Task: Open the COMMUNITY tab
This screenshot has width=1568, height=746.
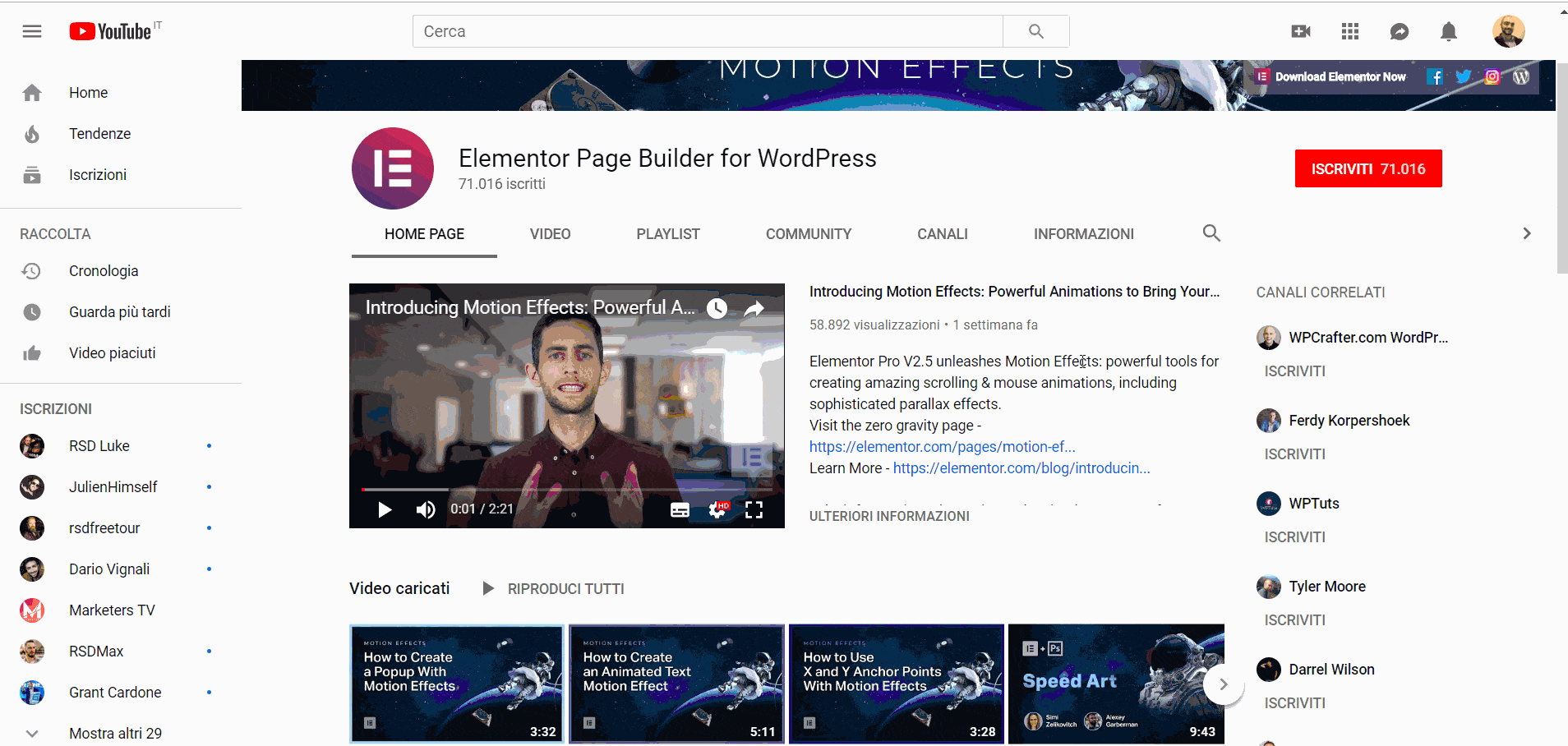Action: 808,233
